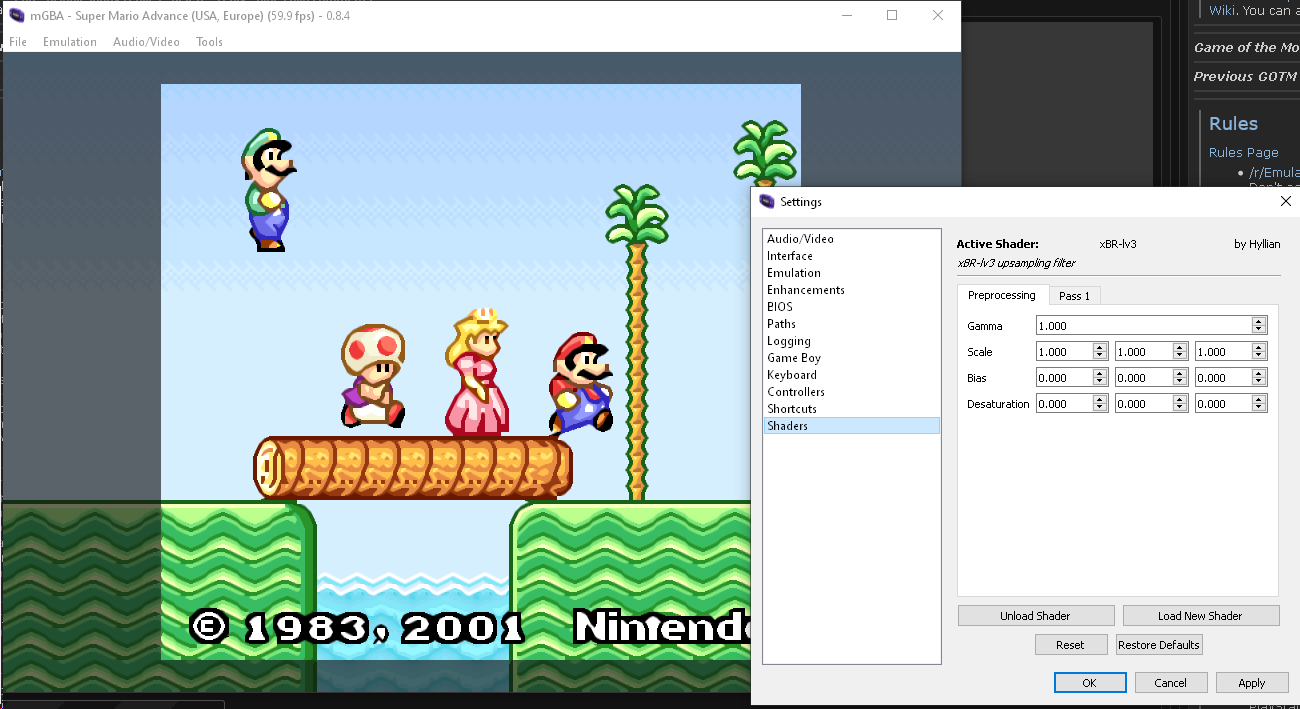
Task: Increase the Gamma value with the up arrow
Action: (1259, 322)
